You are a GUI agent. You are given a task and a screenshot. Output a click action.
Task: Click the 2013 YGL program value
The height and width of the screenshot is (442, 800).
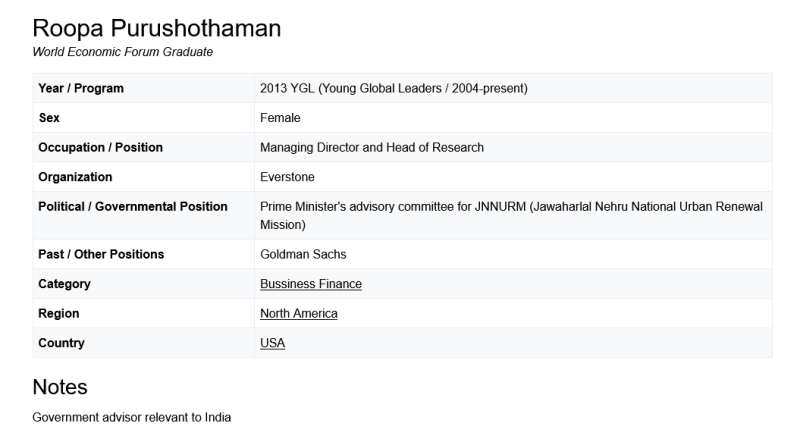pyautogui.click(x=393, y=88)
